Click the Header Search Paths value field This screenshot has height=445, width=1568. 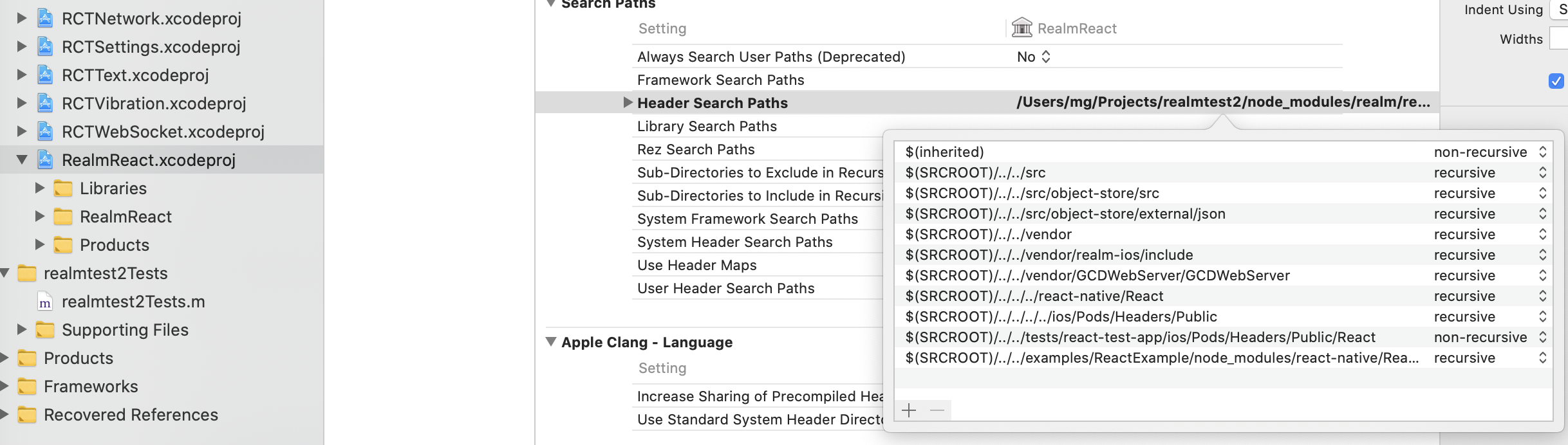click(1223, 102)
